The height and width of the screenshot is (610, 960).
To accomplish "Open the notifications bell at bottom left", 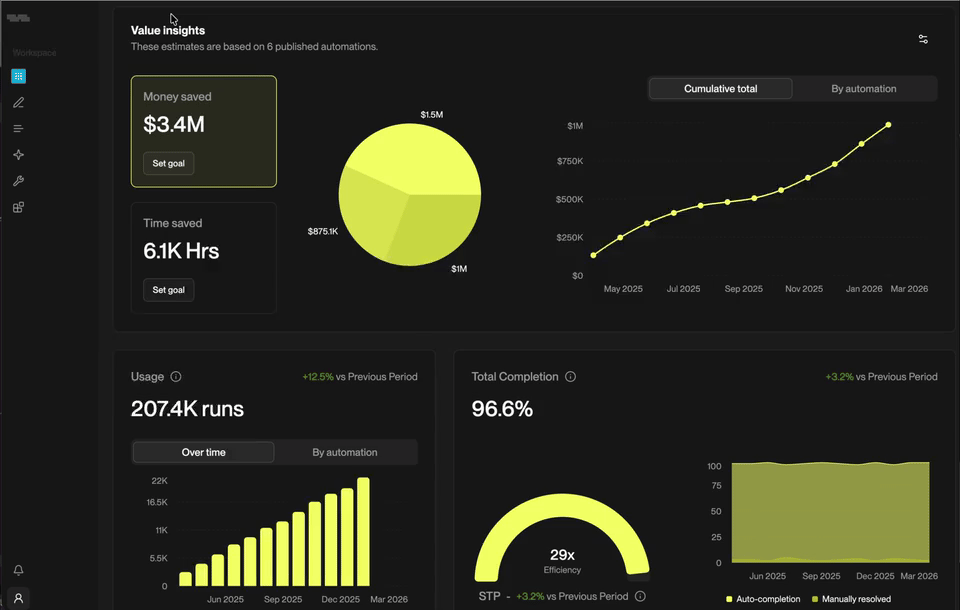I will (x=18, y=570).
